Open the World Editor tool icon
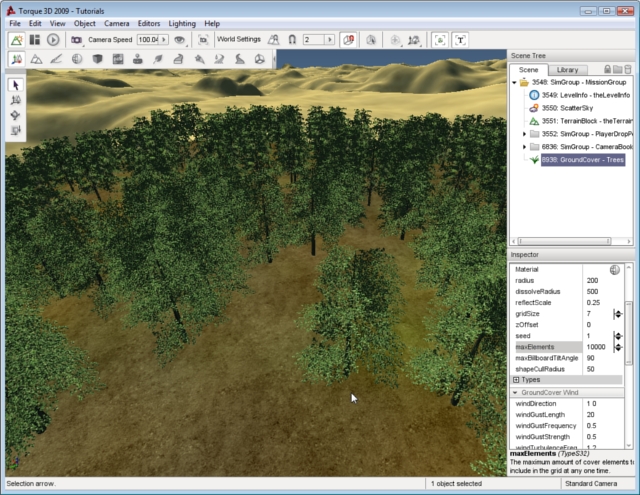Image resolution: width=640 pixels, height=495 pixels. coord(17,40)
